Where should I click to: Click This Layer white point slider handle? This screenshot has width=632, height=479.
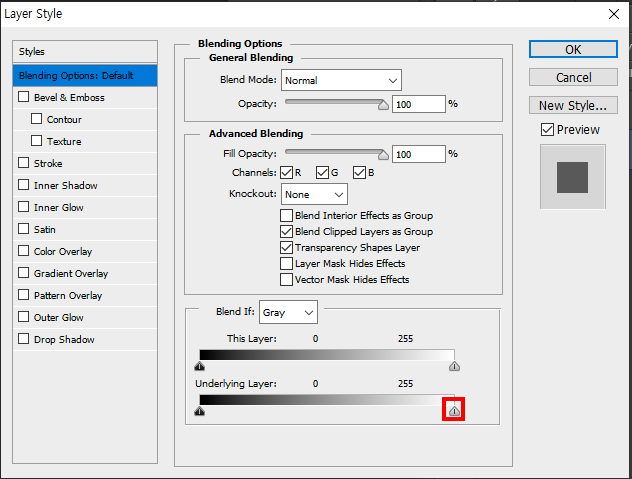454,366
